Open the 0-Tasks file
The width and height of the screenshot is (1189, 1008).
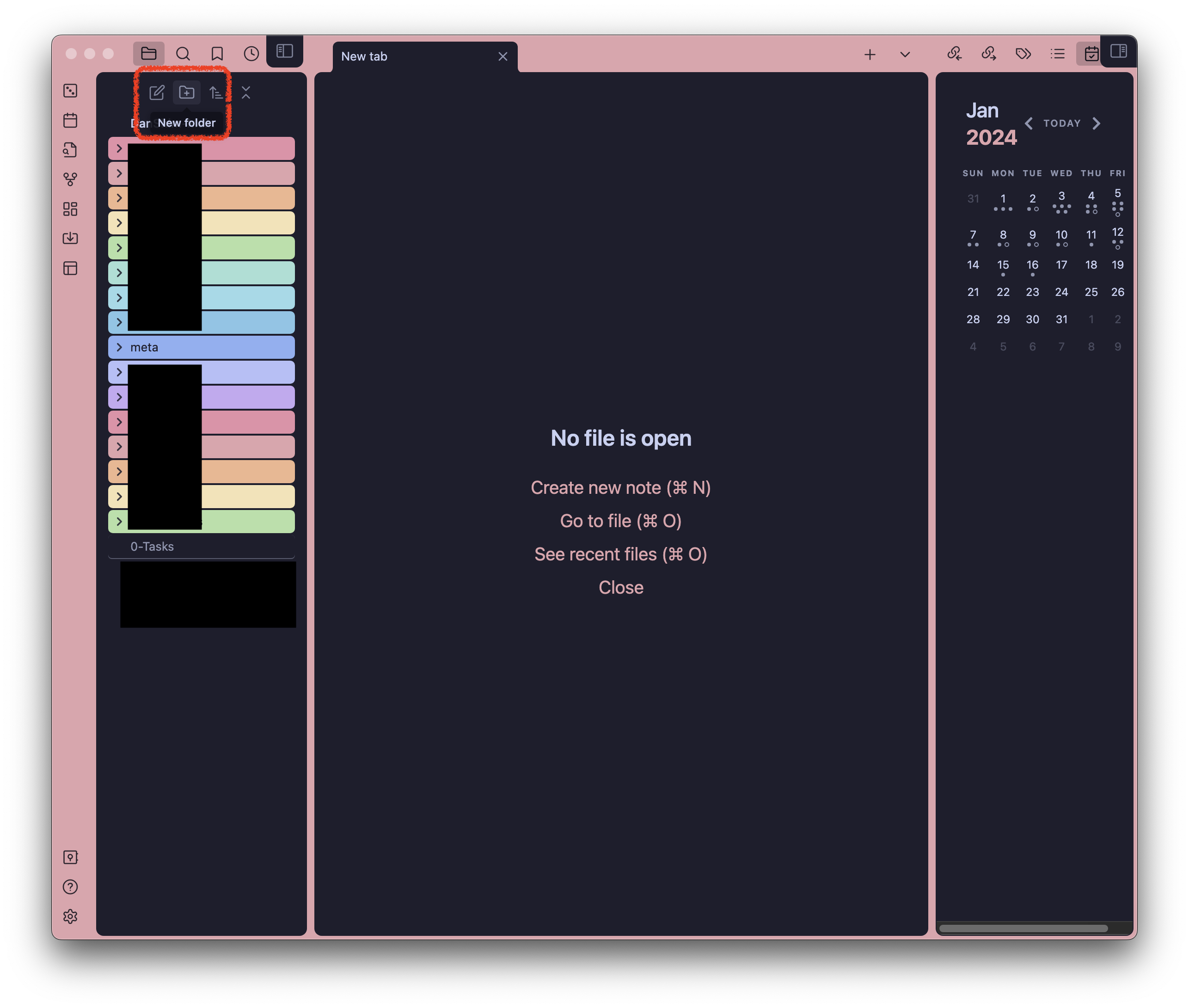pyautogui.click(x=152, y=546)
